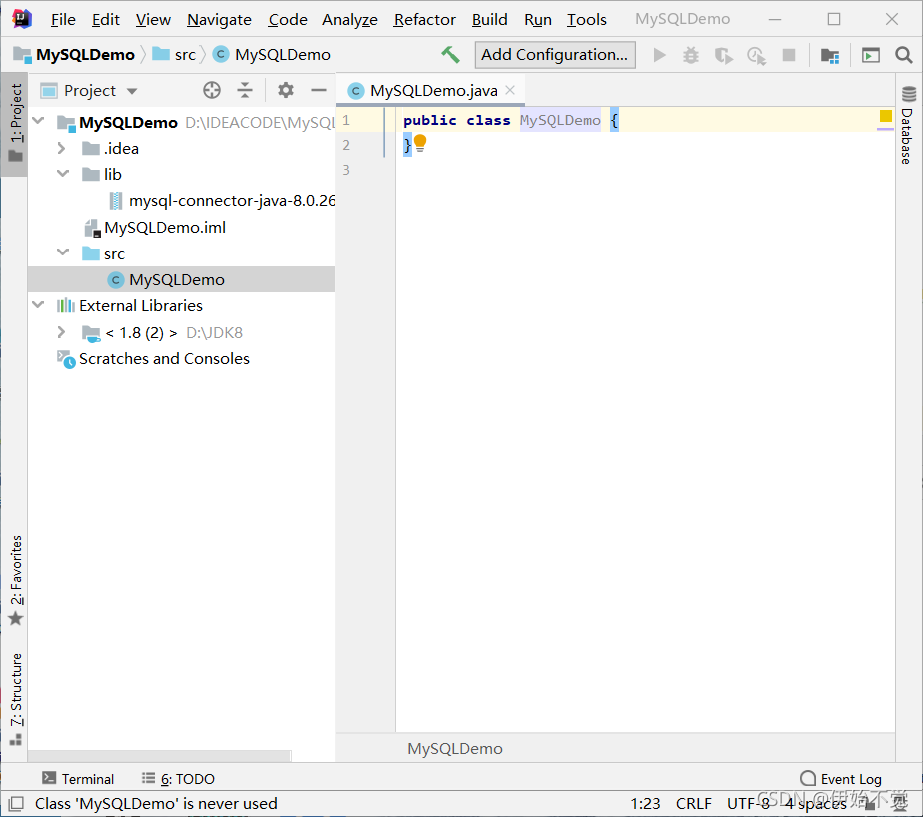The height and width of the screenshot is (817, 923).
Task: Click the CRLF line separator indicator
Action: pyautogui.click(x=693, y=803)
